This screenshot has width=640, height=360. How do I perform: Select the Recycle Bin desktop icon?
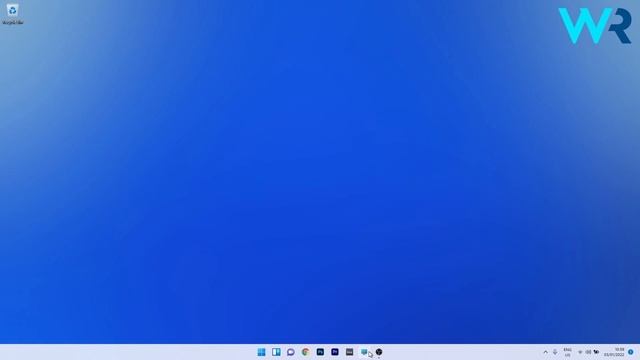(13, 14)
